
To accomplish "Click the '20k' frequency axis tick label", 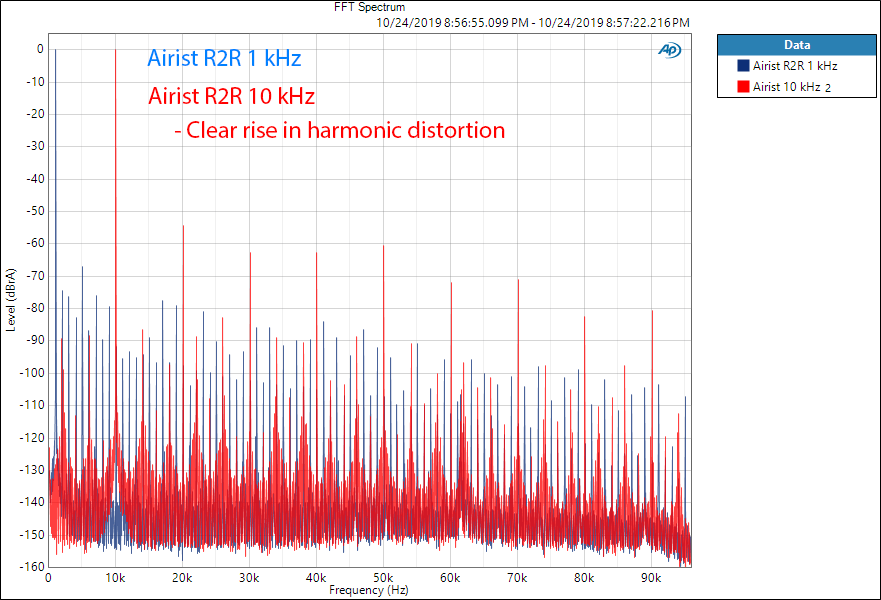I will (x=182, y=578).
